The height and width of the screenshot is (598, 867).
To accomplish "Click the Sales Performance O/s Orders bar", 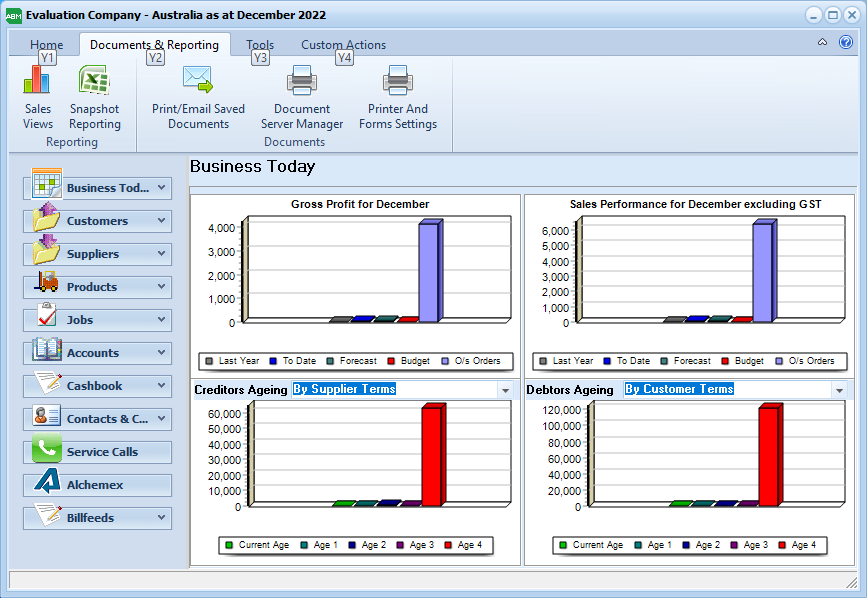I will (762, 272).
